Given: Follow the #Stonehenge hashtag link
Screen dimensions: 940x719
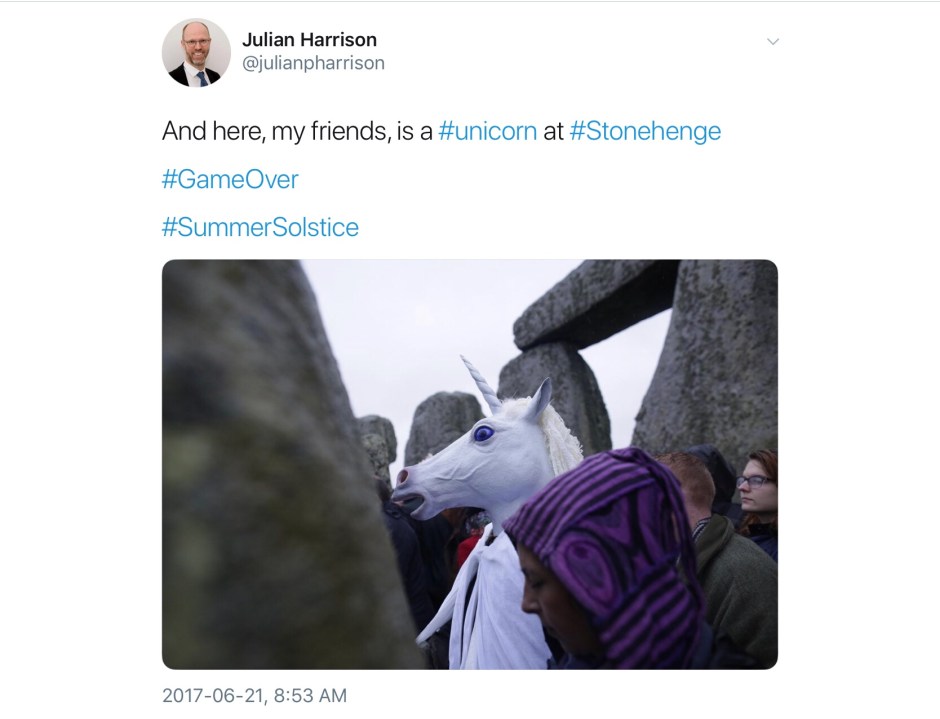Looking at the screenshot, I should pyautogui.click(x=645, y=131).
